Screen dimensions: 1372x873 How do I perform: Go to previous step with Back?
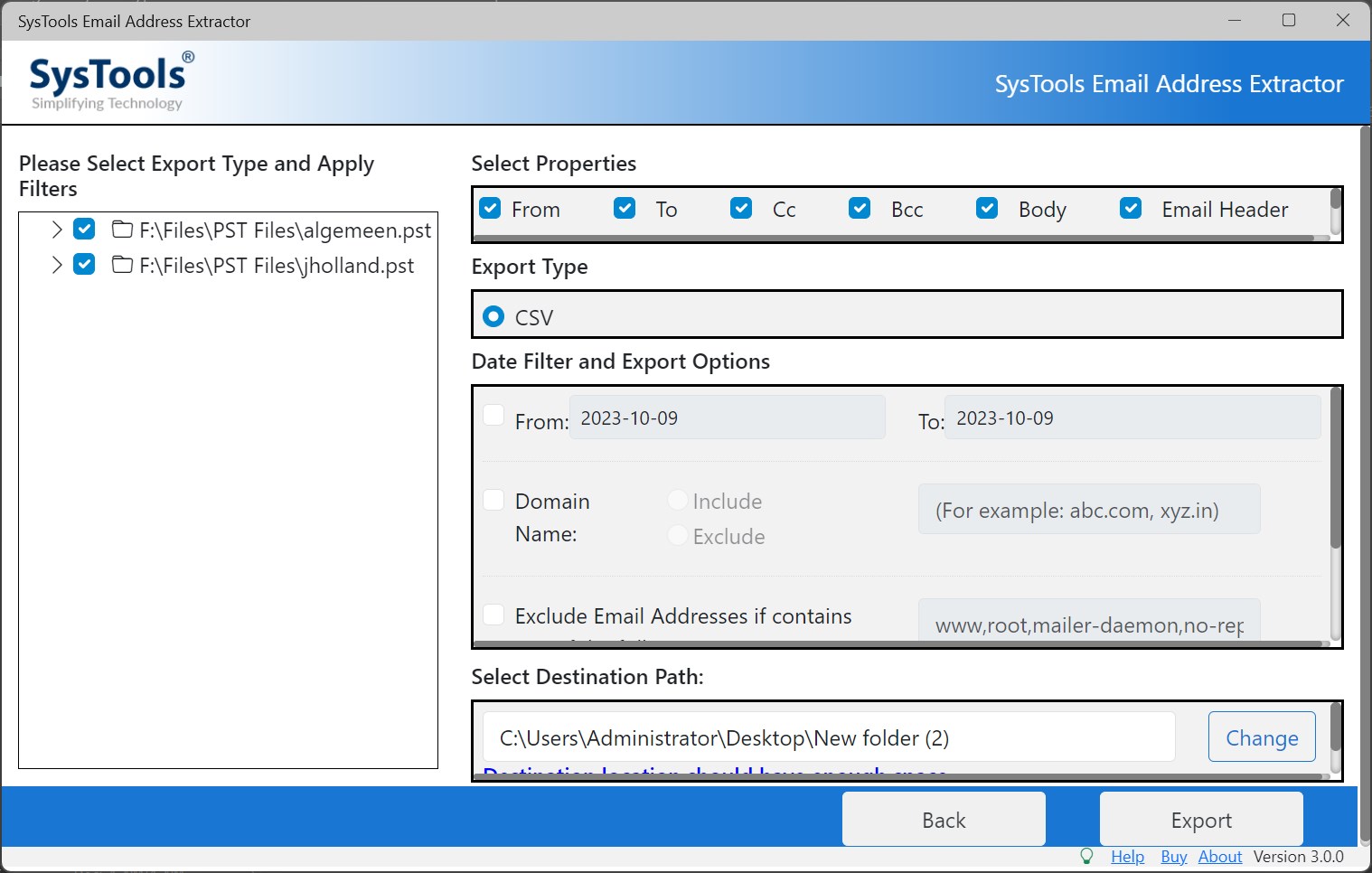[944, 819]
